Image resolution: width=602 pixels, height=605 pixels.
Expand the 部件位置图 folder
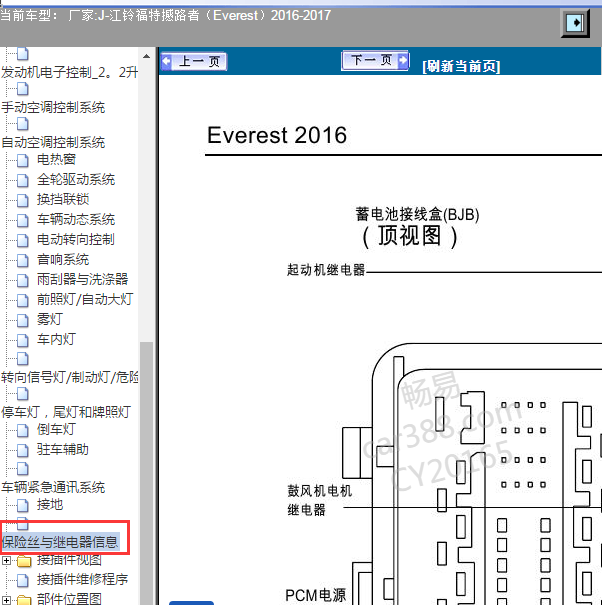point(6,600)
